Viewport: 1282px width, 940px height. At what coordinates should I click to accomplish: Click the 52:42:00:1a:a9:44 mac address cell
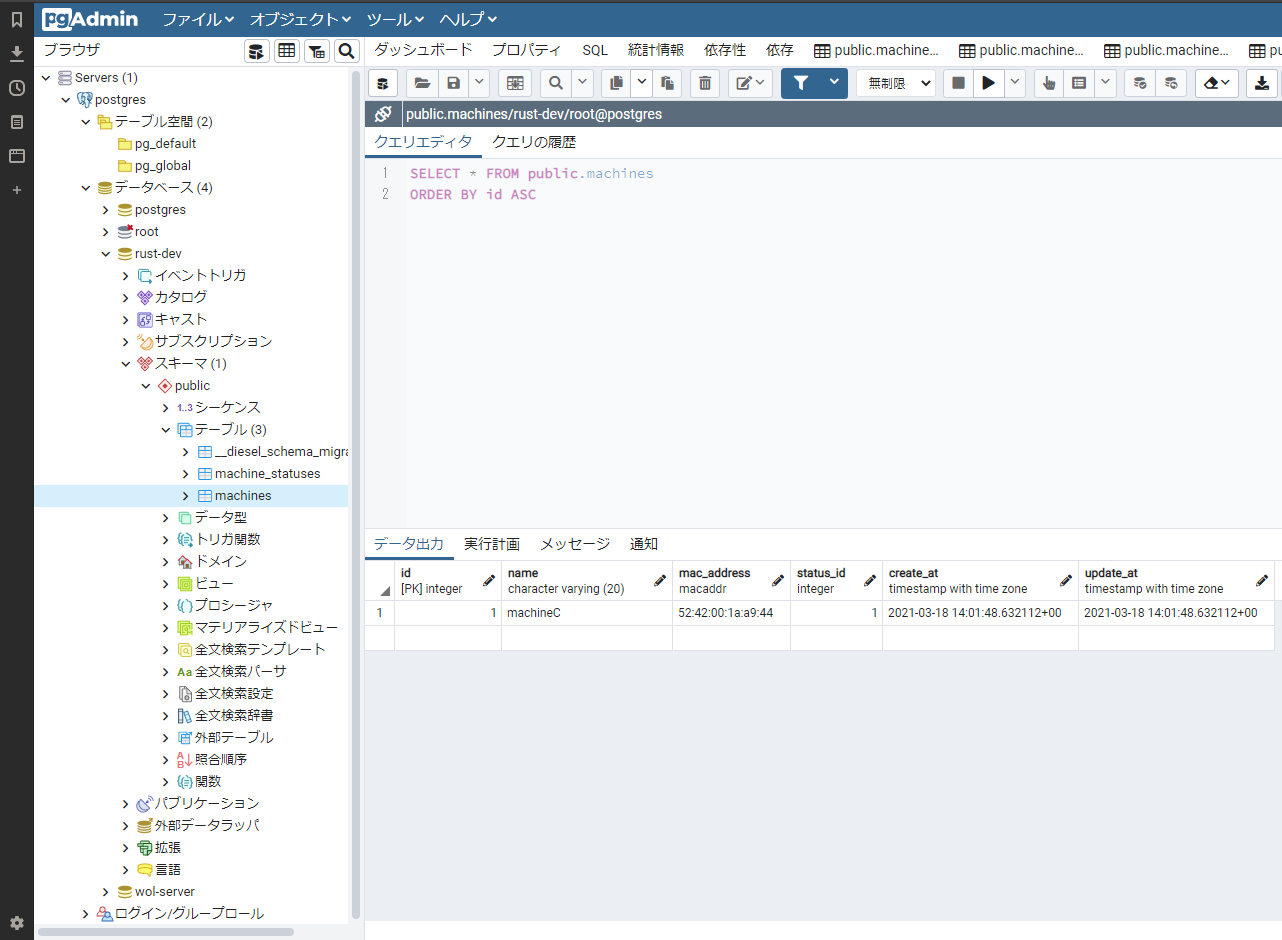pyautogui.click(x=731, y=613)
